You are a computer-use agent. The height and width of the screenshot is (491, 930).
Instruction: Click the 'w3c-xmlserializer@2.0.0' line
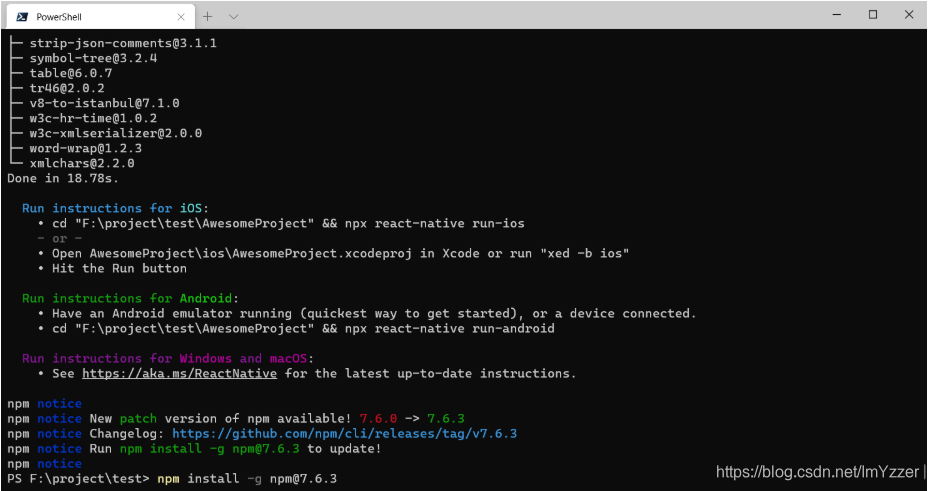click(x=116, y=133)
